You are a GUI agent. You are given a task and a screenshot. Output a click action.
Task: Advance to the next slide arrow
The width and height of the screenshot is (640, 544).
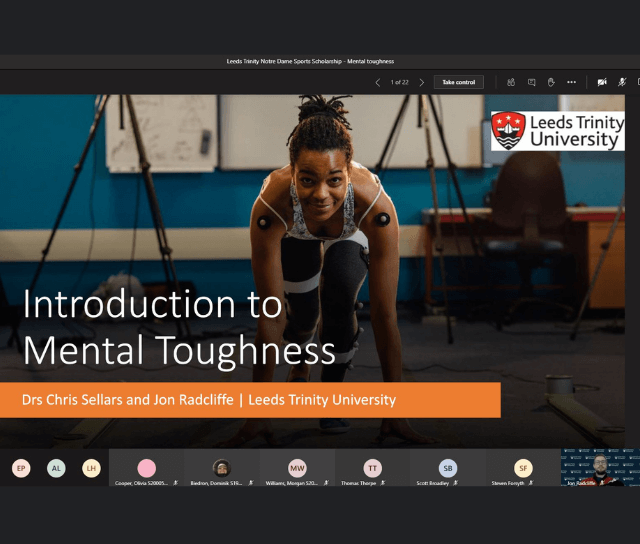click(x=422, y=82)
